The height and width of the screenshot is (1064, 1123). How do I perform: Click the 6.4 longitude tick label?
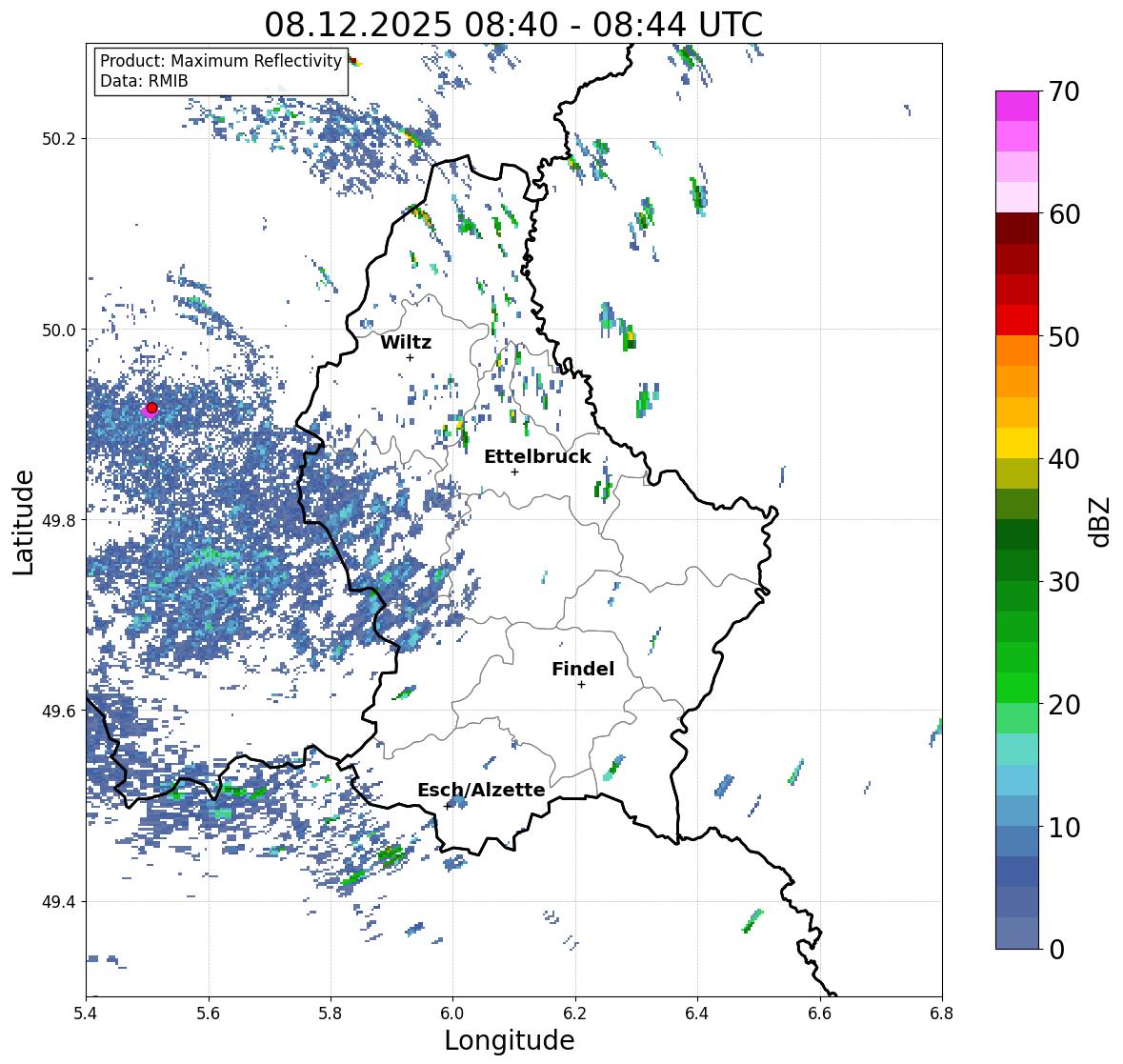(x=697, y=1014)
